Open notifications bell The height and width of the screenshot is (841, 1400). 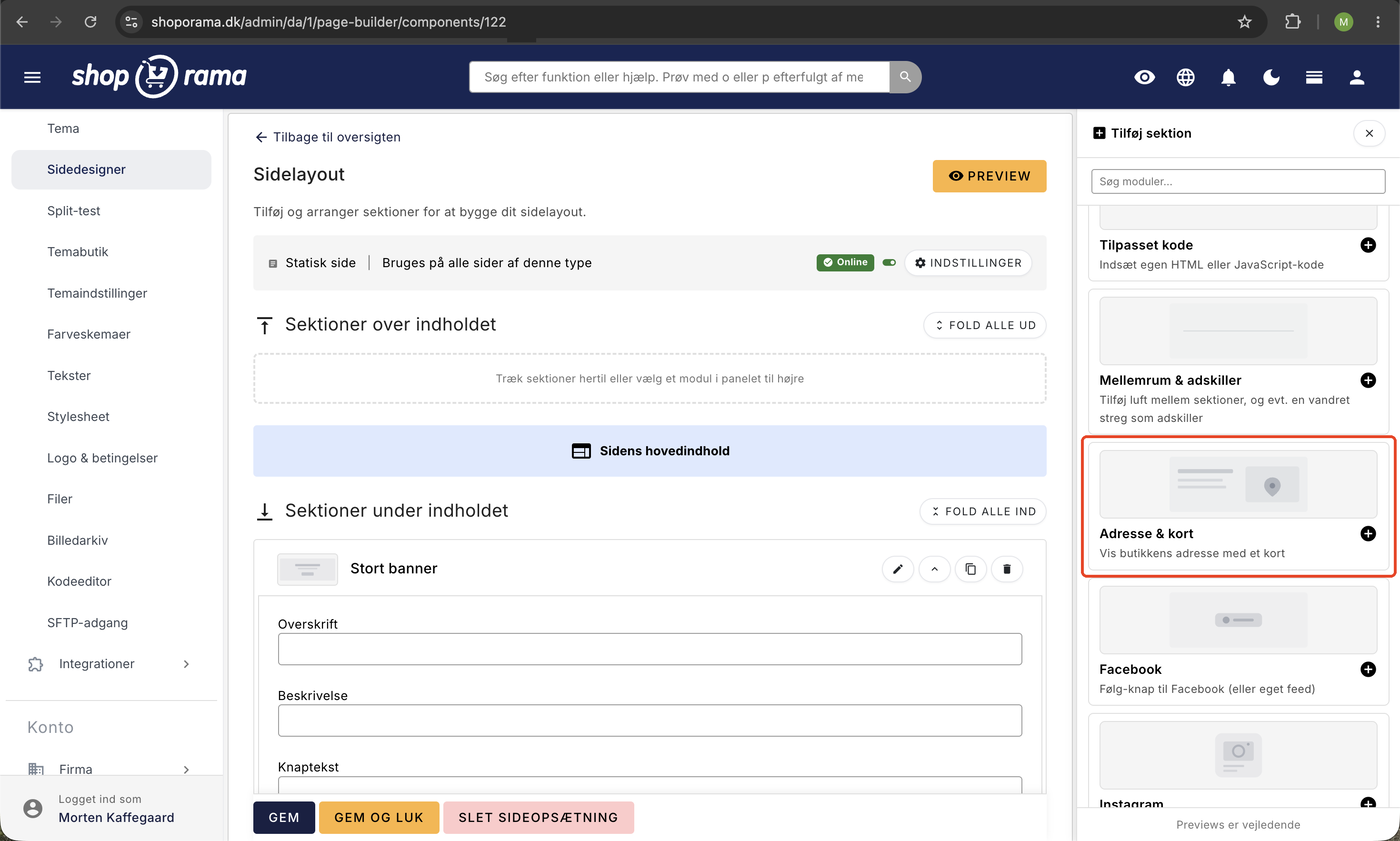(x=1229, y=77)
